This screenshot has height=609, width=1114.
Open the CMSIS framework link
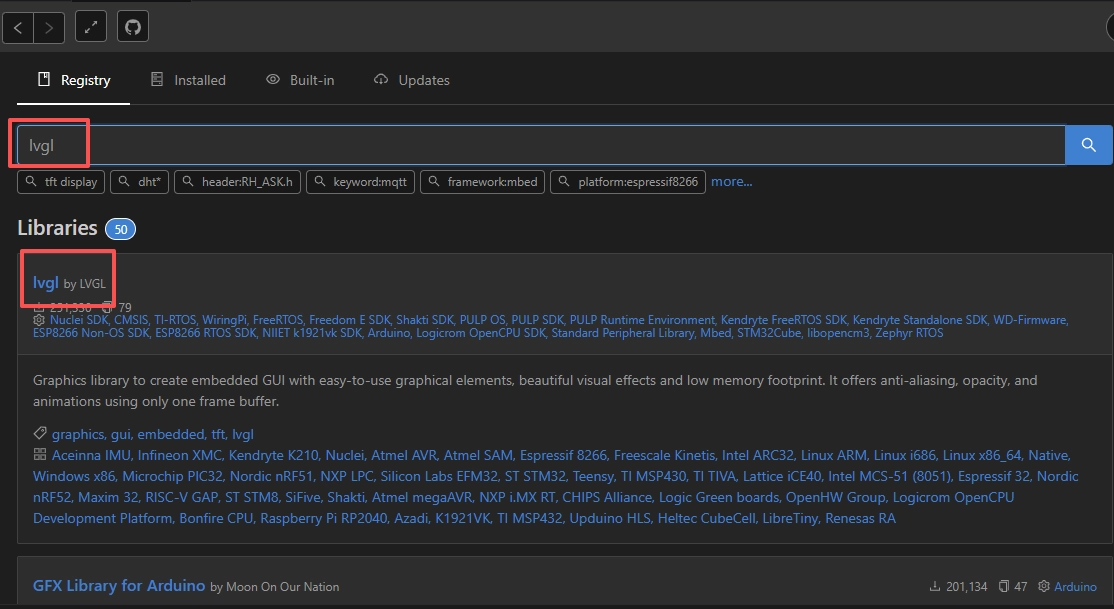[131, 320]
